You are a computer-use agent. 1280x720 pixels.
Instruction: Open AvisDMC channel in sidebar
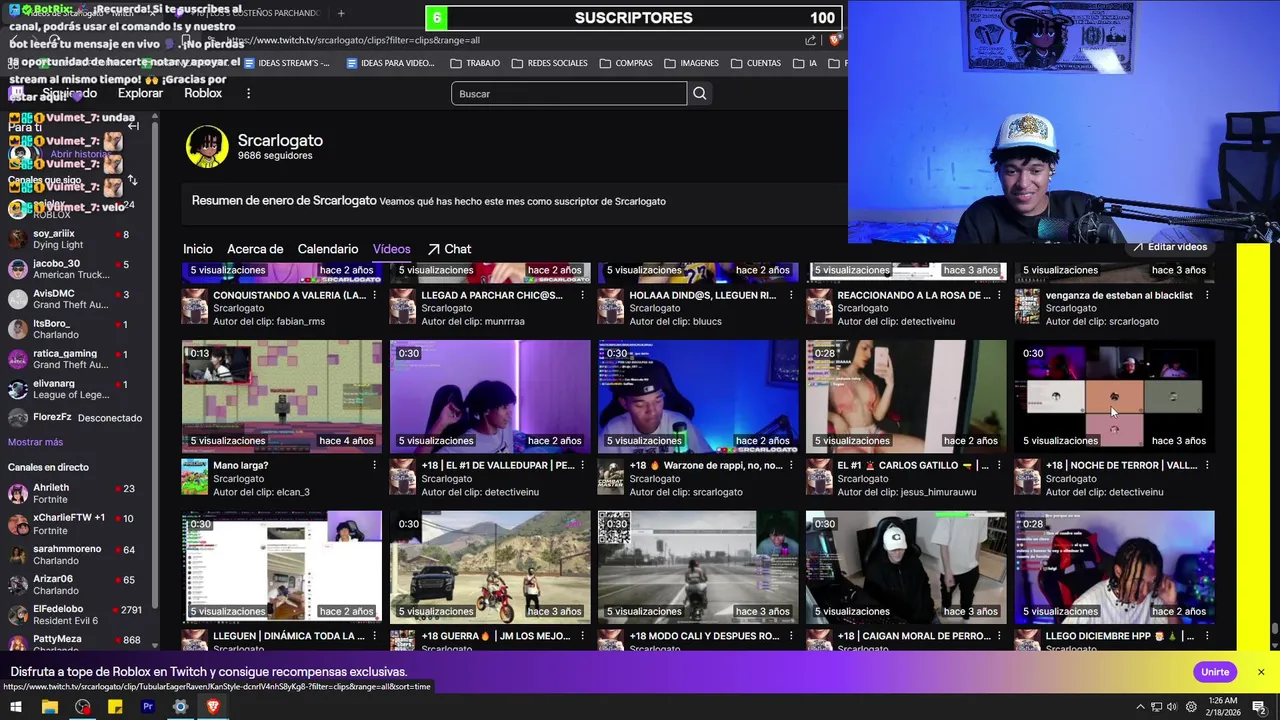[76, 299]
